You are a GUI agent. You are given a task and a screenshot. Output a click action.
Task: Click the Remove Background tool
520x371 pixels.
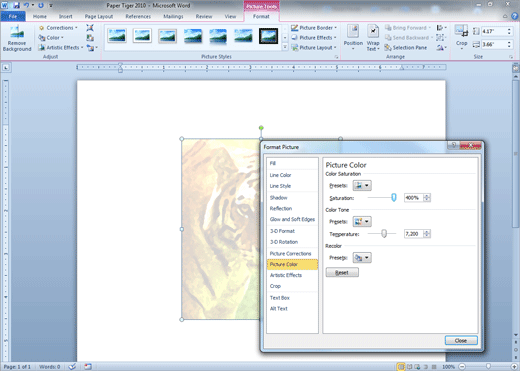coord(17,39)
